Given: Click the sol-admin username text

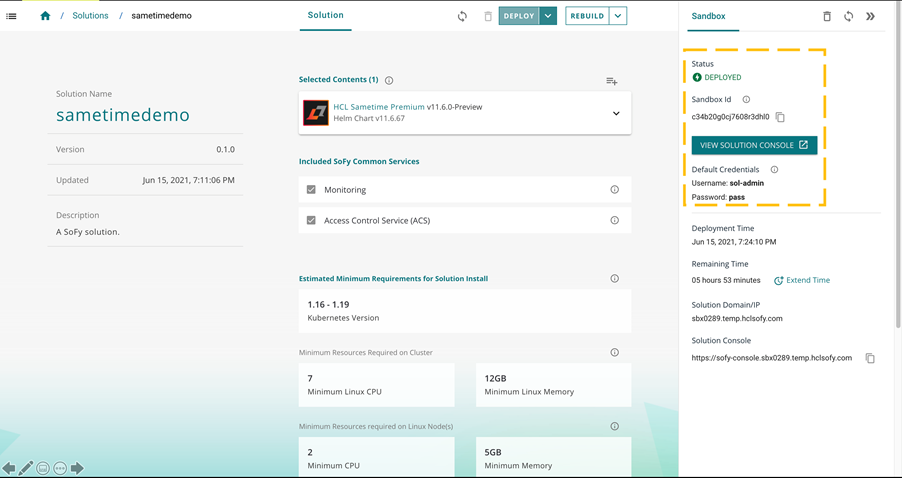Looking at the screenshot, I should (x=747, y=183).
